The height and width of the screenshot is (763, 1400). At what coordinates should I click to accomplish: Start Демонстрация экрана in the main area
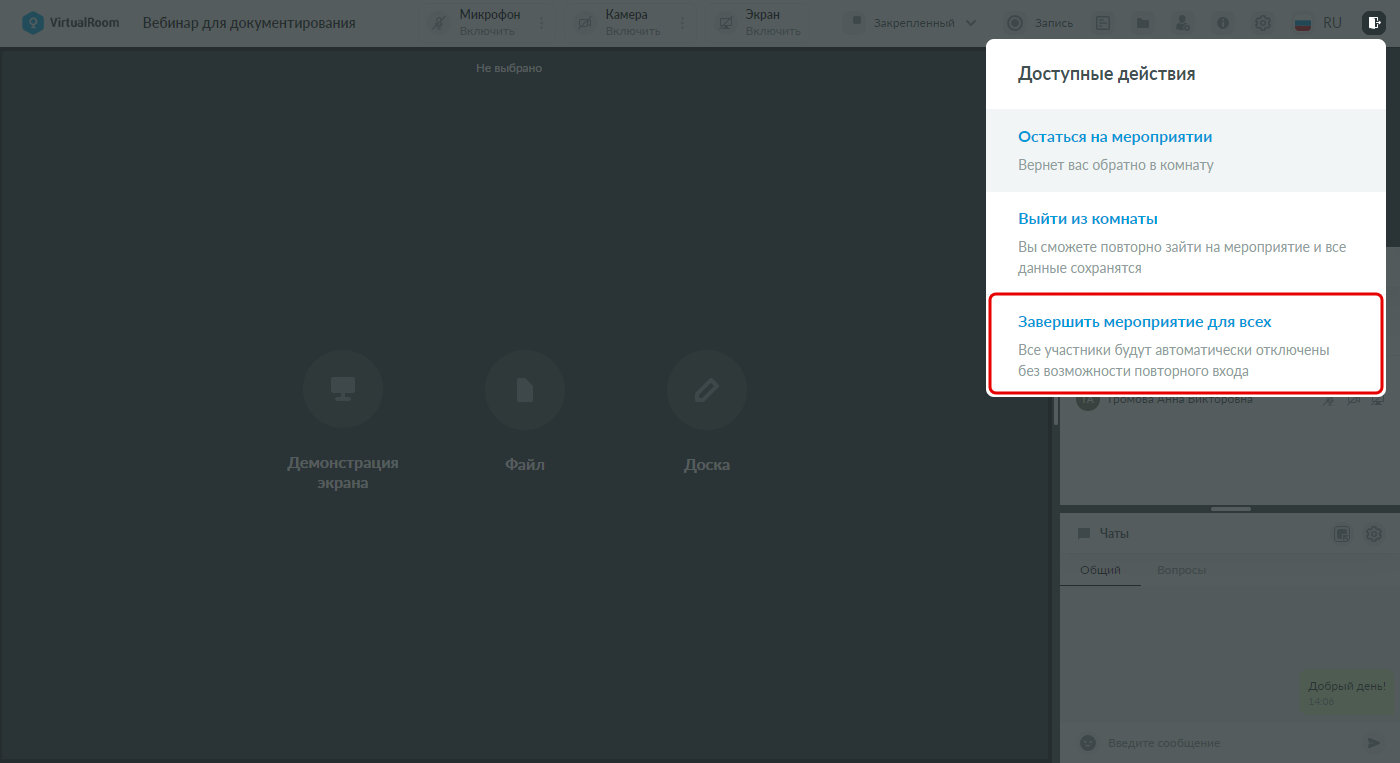pyautogui.click(x=343, y=421)
